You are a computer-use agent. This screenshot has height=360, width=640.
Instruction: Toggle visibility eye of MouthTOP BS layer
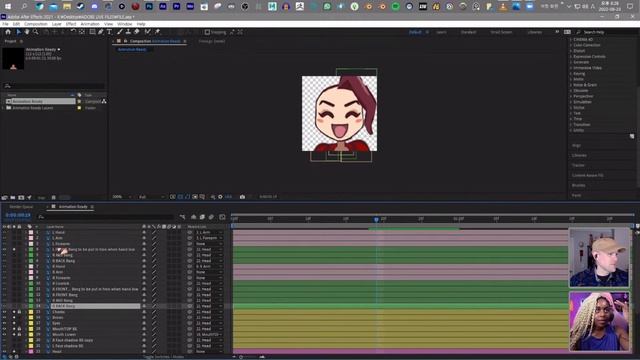[4, 329]
